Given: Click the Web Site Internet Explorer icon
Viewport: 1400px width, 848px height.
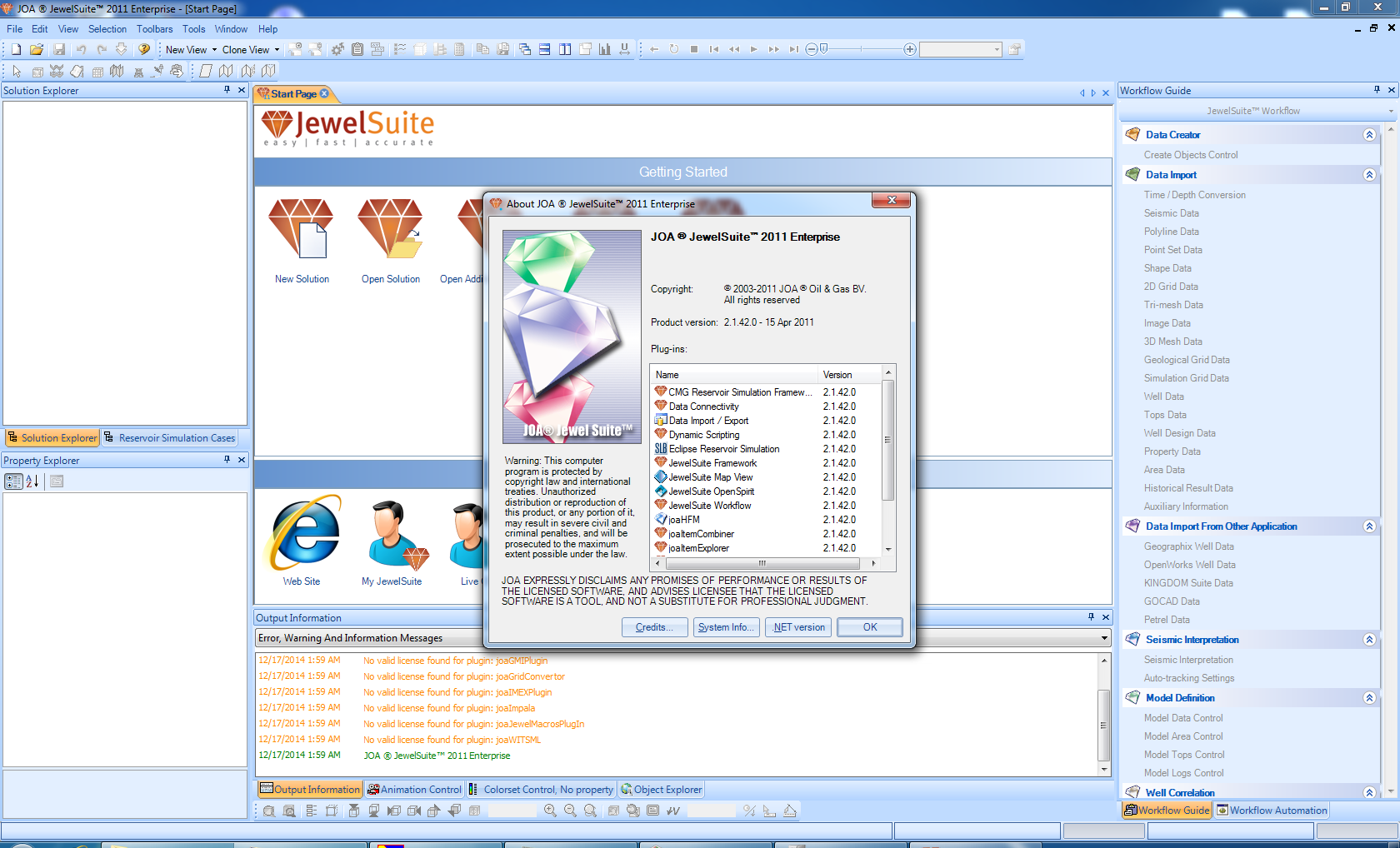Looking at the screenshot, I should click(x=302, y=533).
